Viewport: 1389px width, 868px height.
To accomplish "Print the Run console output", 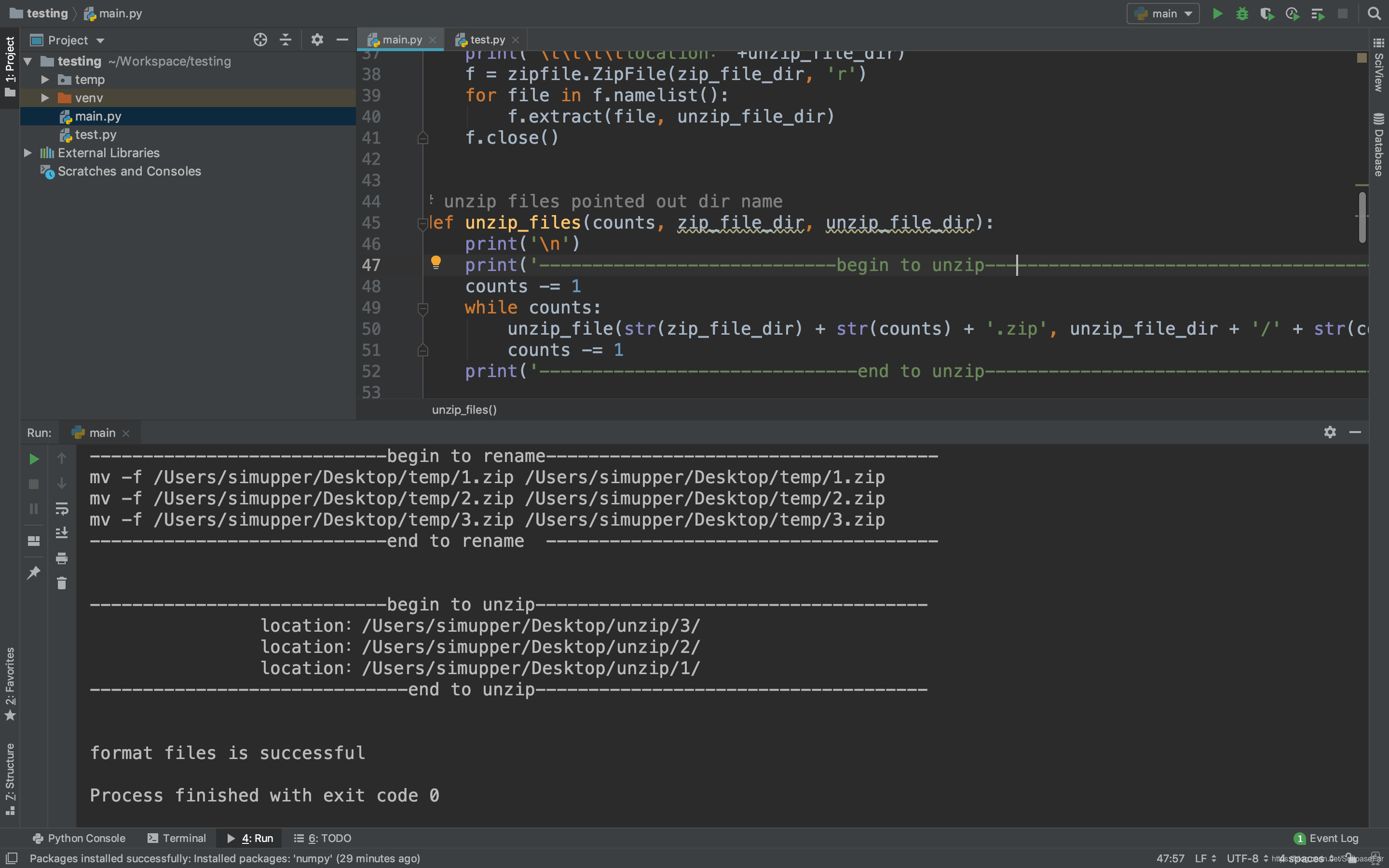I will click(x=61, y=558).
